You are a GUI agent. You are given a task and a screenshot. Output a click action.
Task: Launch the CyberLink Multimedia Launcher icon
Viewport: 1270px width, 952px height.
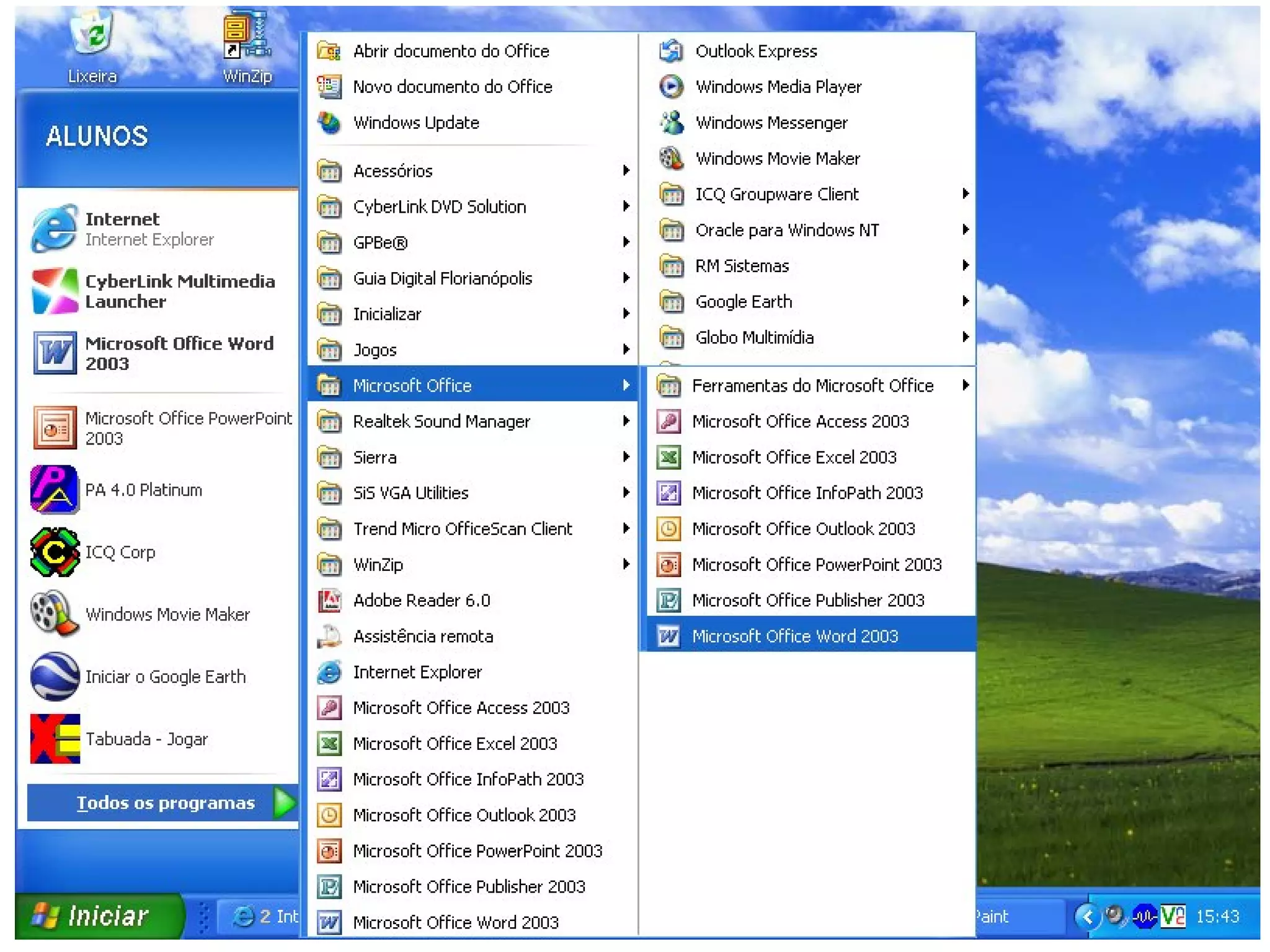55,291
